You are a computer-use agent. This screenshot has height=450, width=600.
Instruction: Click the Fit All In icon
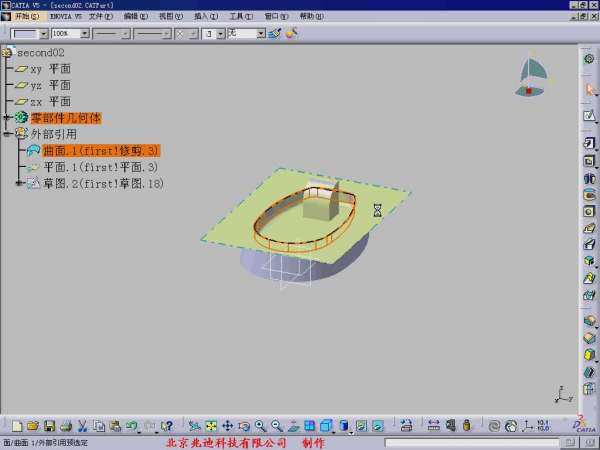(x=211, y=426)
